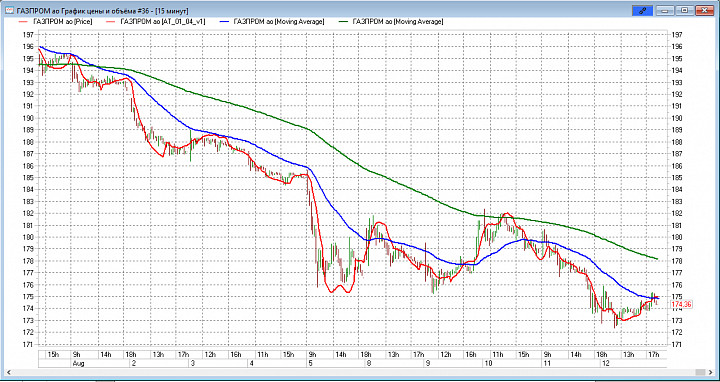
Task: Click the 190 label on left price axis
Action: pos(27,118)
